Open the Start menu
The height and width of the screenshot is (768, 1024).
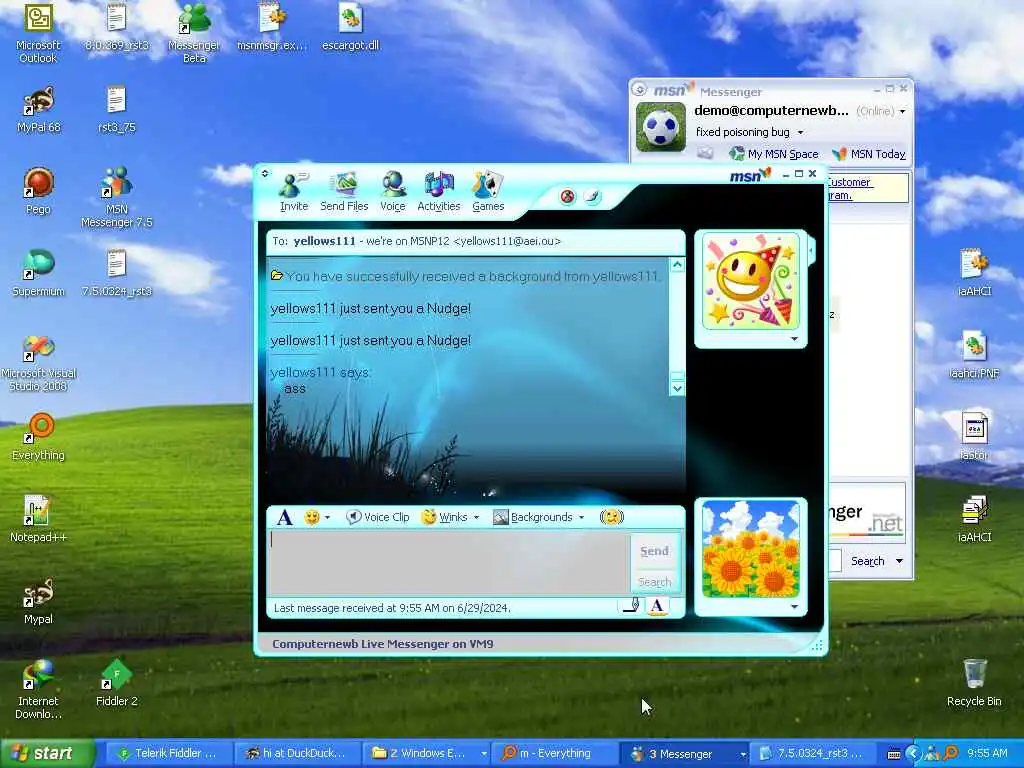47,754
